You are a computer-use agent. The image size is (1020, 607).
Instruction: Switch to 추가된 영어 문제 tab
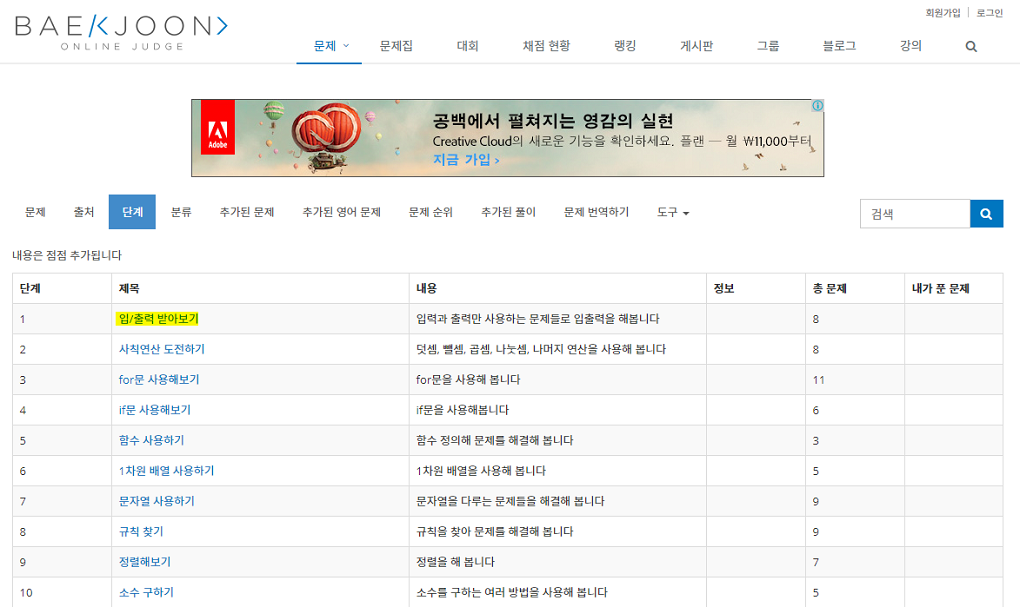click(x=342, y=212)
